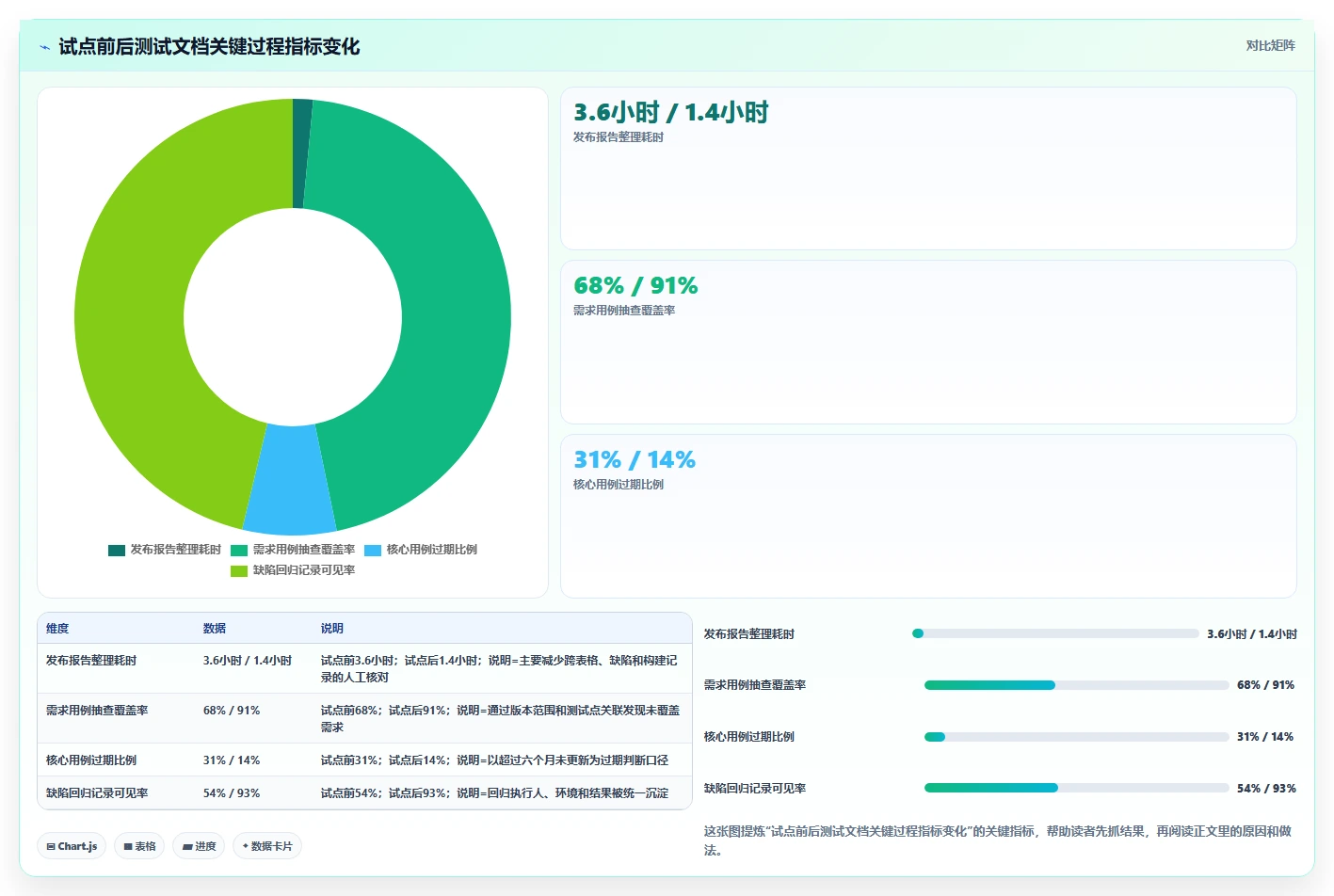The width and height of the screenshot is (1334, 896).
Task: Click the summary paragraph starting 这张图提炼
Action: 998,840
